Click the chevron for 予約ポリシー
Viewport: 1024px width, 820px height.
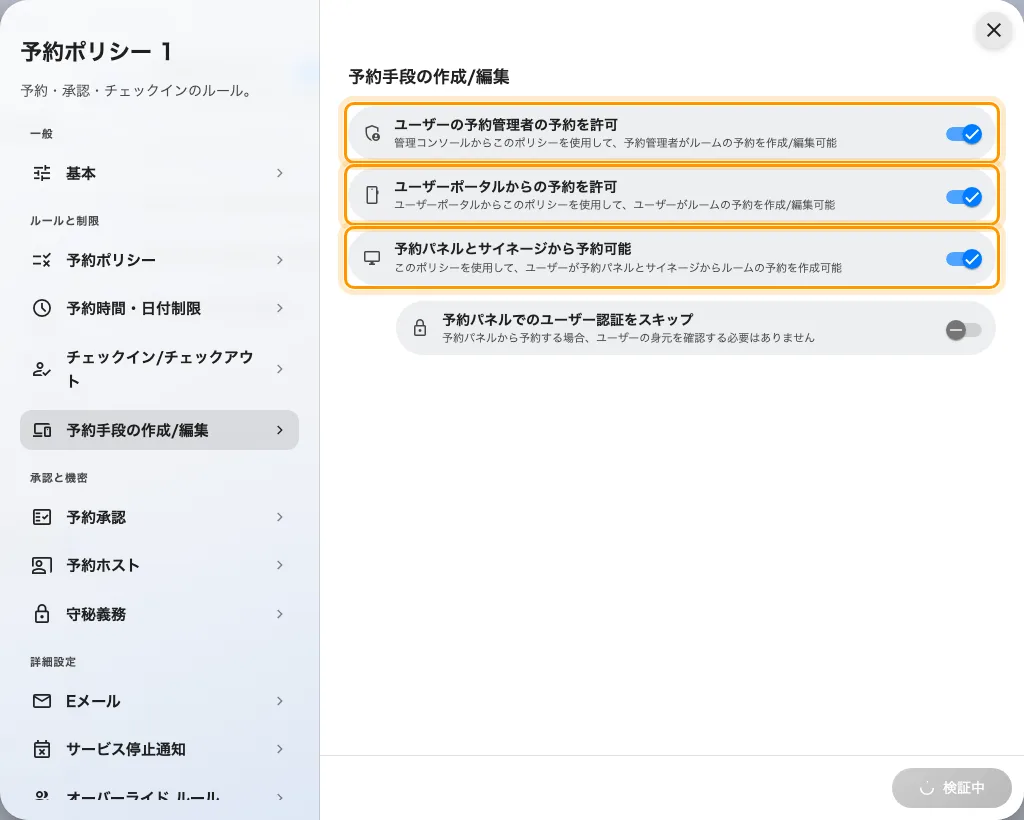(280, 260)
